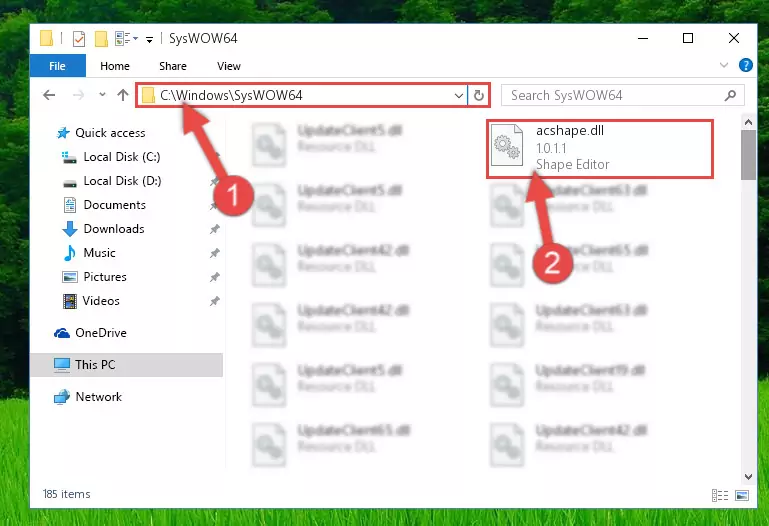Switch to Large icons view layout

point(742,496)
